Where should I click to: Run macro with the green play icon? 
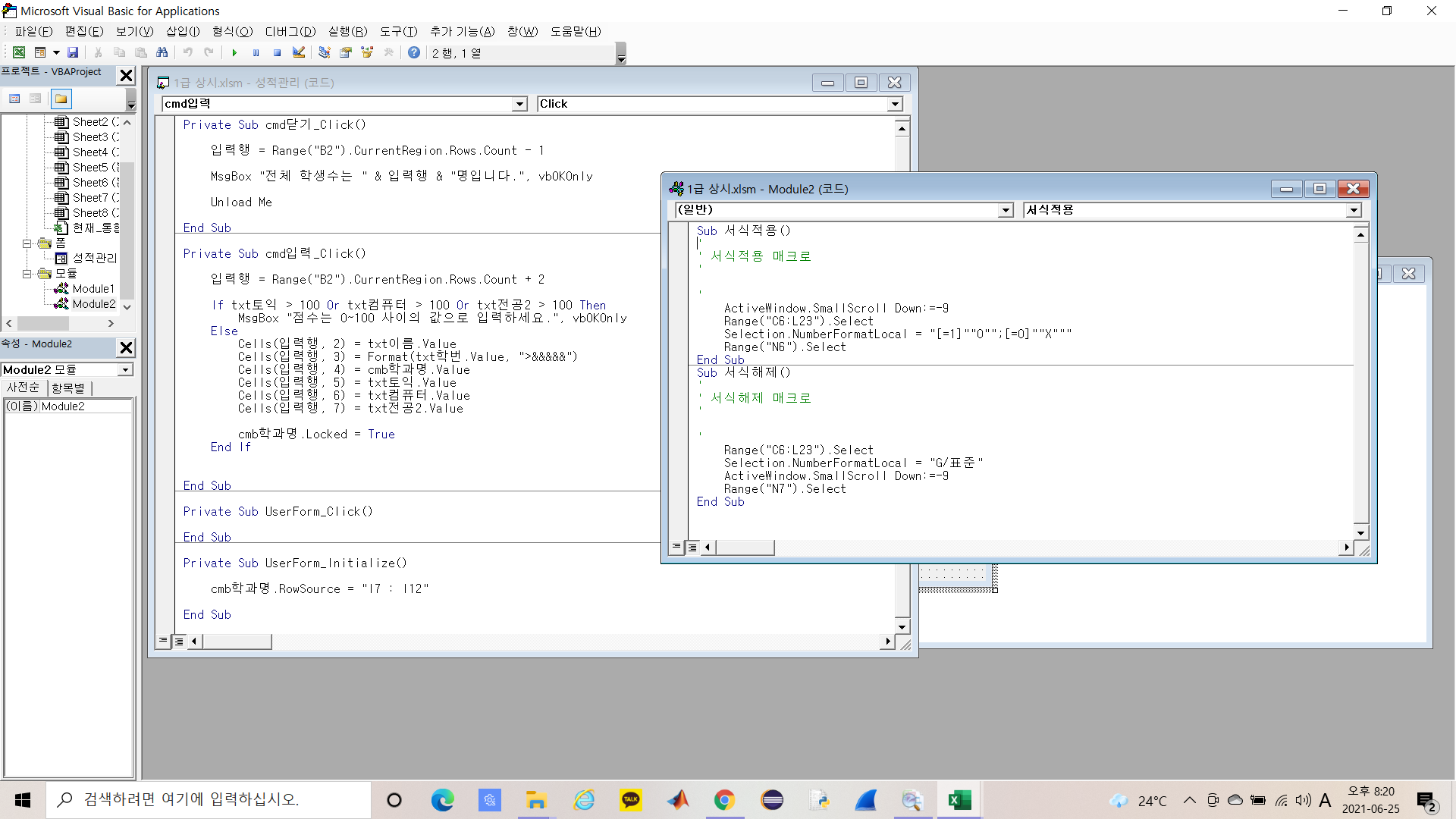tap(234, 52)
